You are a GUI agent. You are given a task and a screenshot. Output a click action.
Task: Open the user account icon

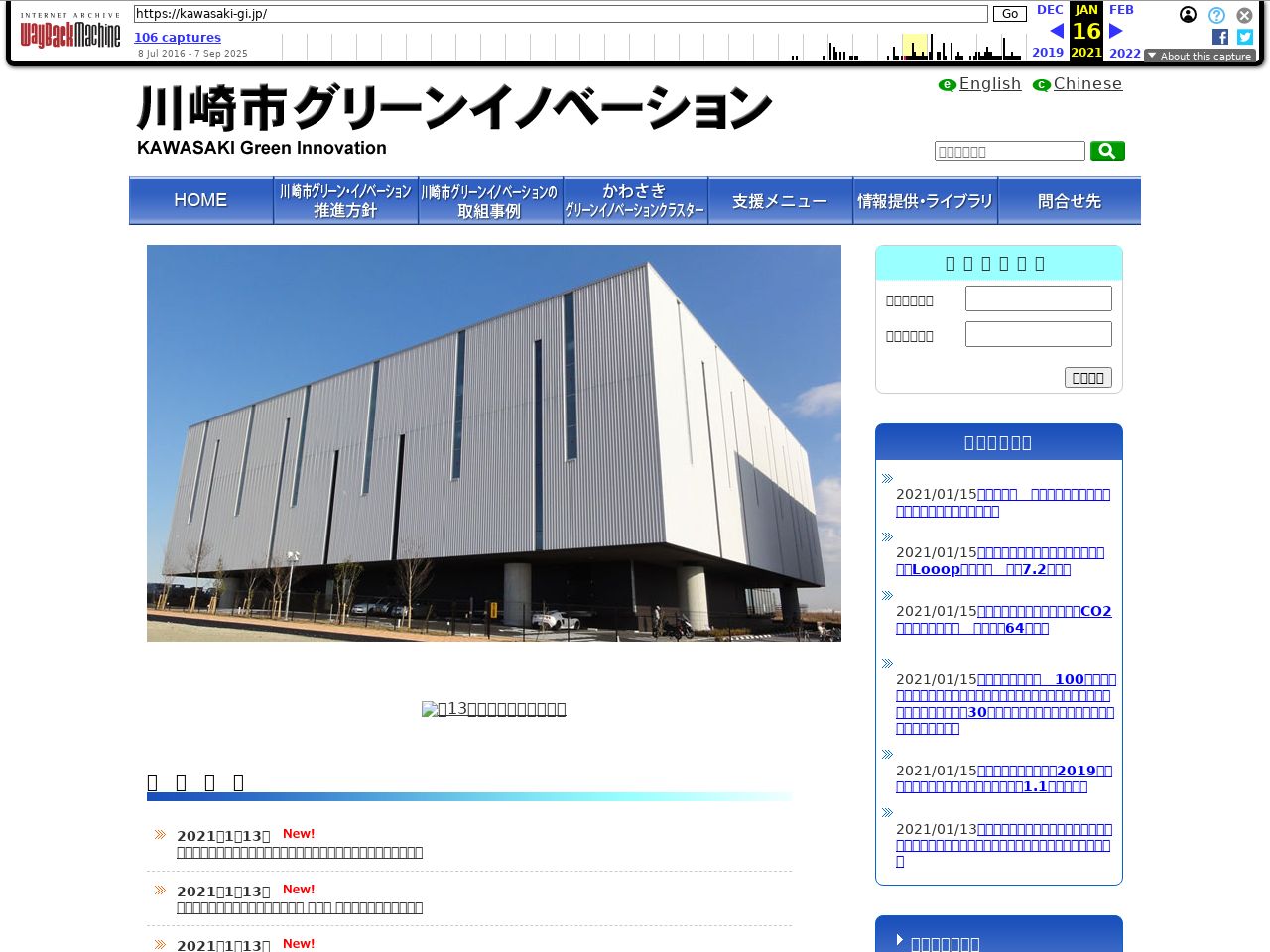[1188, 15]
